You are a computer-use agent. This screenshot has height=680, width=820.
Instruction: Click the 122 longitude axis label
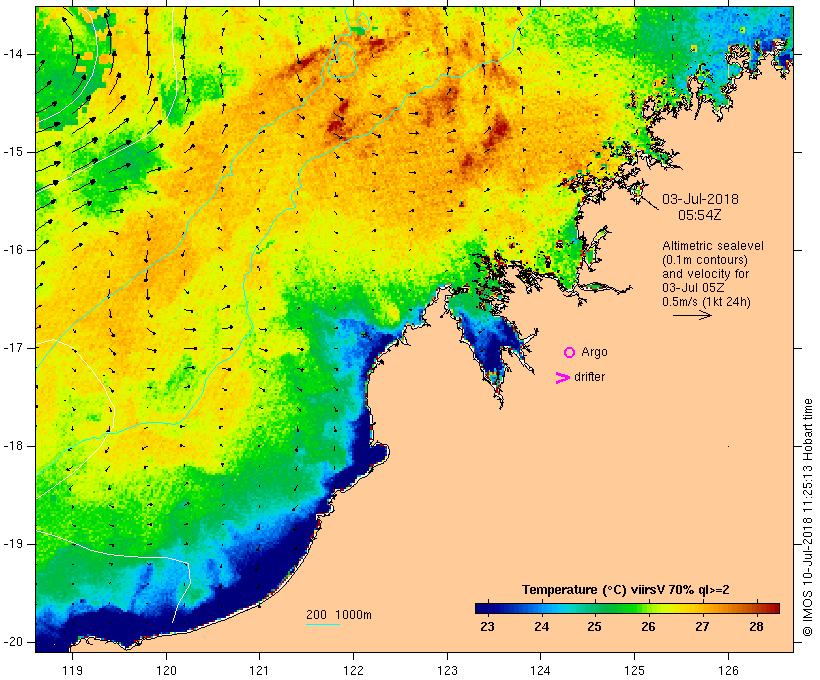pos(354,670)
